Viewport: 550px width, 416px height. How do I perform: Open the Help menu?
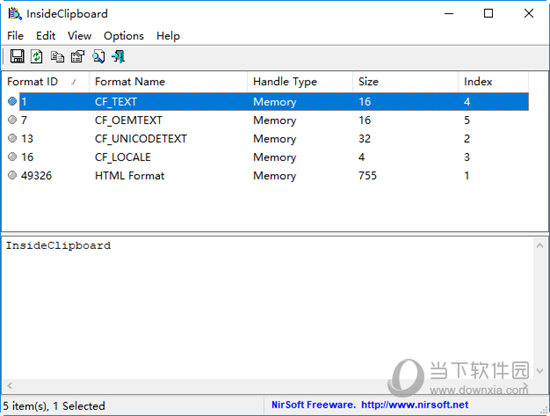[168, 36]
